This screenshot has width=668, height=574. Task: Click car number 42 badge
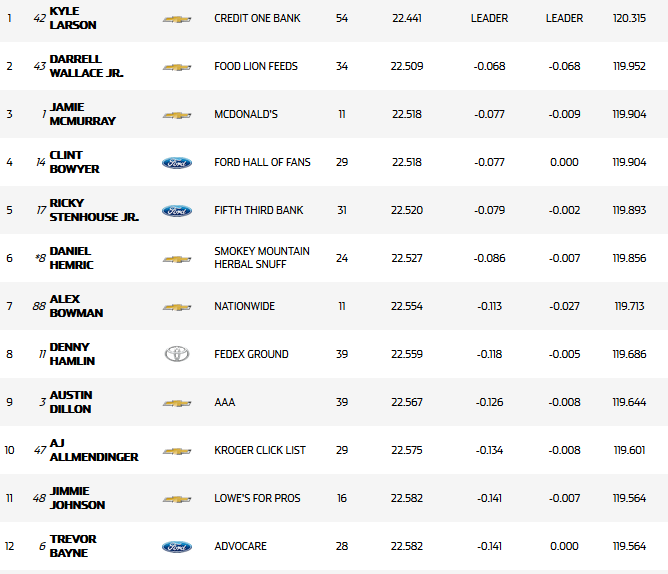click(40, 19)
